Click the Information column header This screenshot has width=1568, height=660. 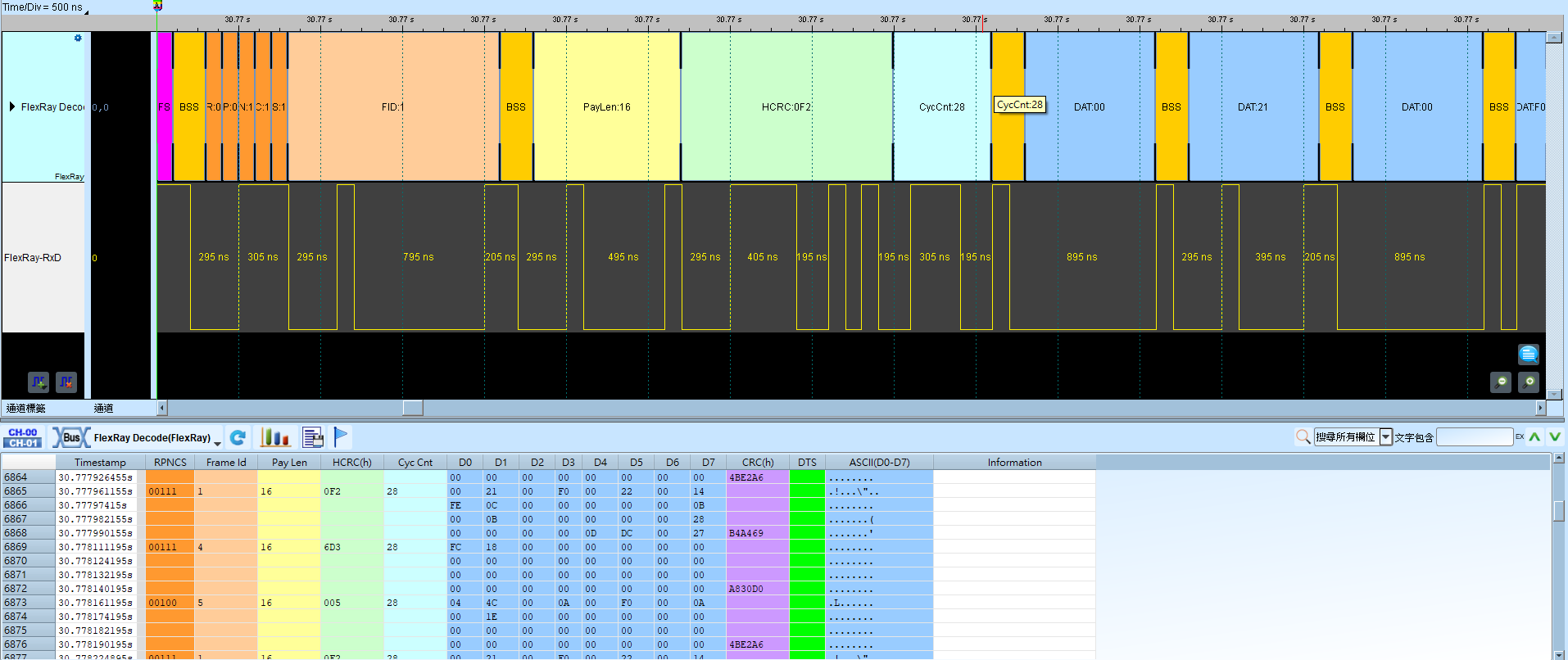coord(1014,463)
